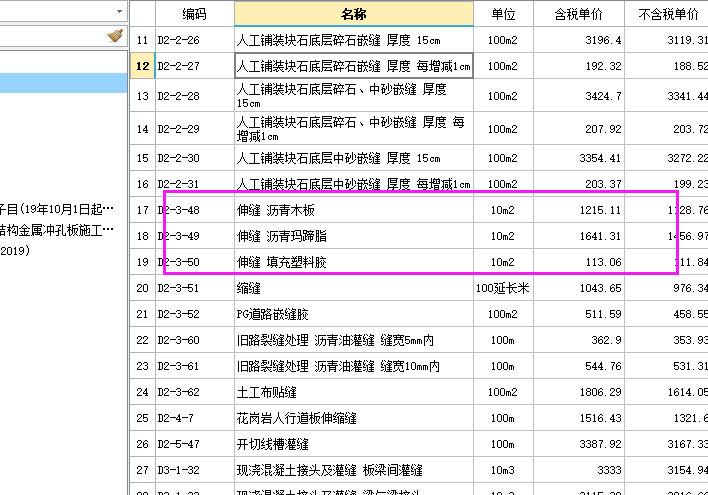Click price cell 1641.31

click(578, 236)
